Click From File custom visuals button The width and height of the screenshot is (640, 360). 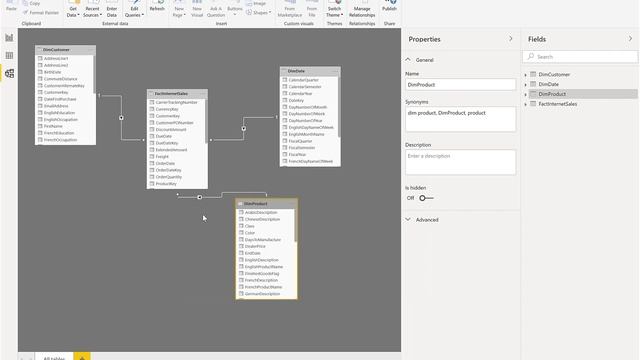point(312,9)
